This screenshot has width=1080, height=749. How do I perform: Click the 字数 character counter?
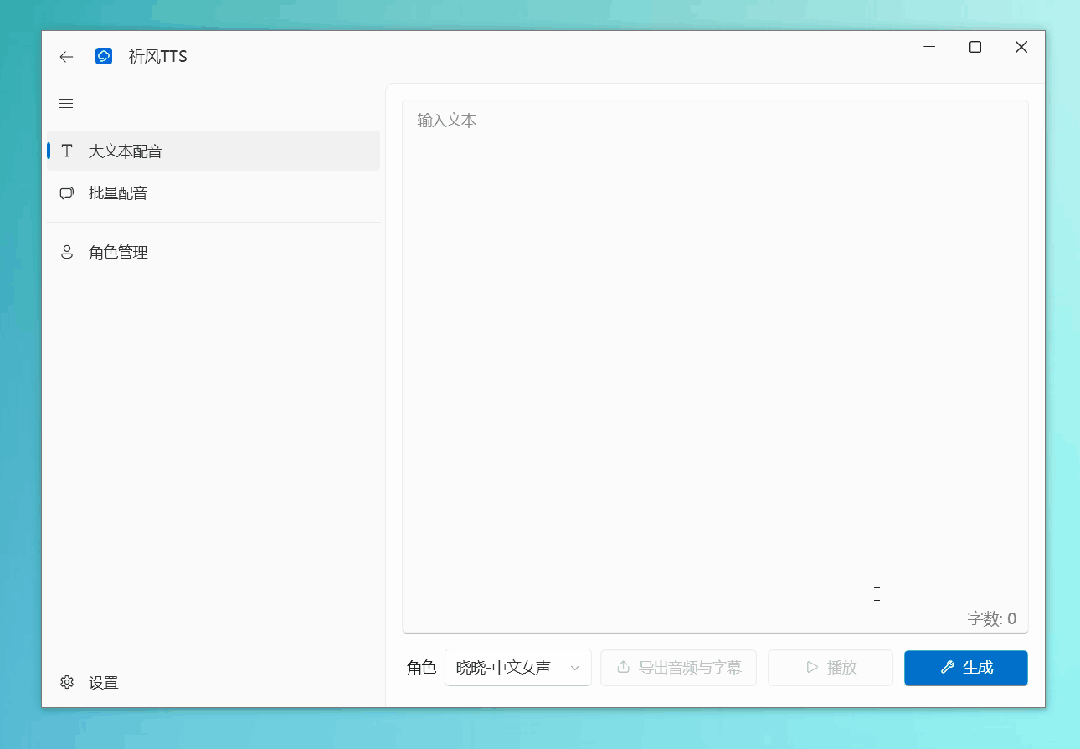click(991, 619)
